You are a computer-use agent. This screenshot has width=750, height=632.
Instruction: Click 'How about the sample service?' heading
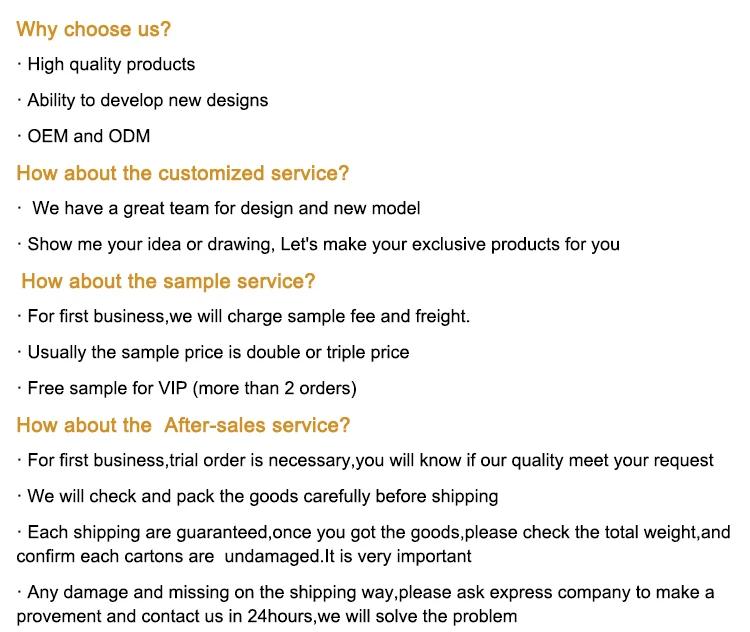[168, 281]
